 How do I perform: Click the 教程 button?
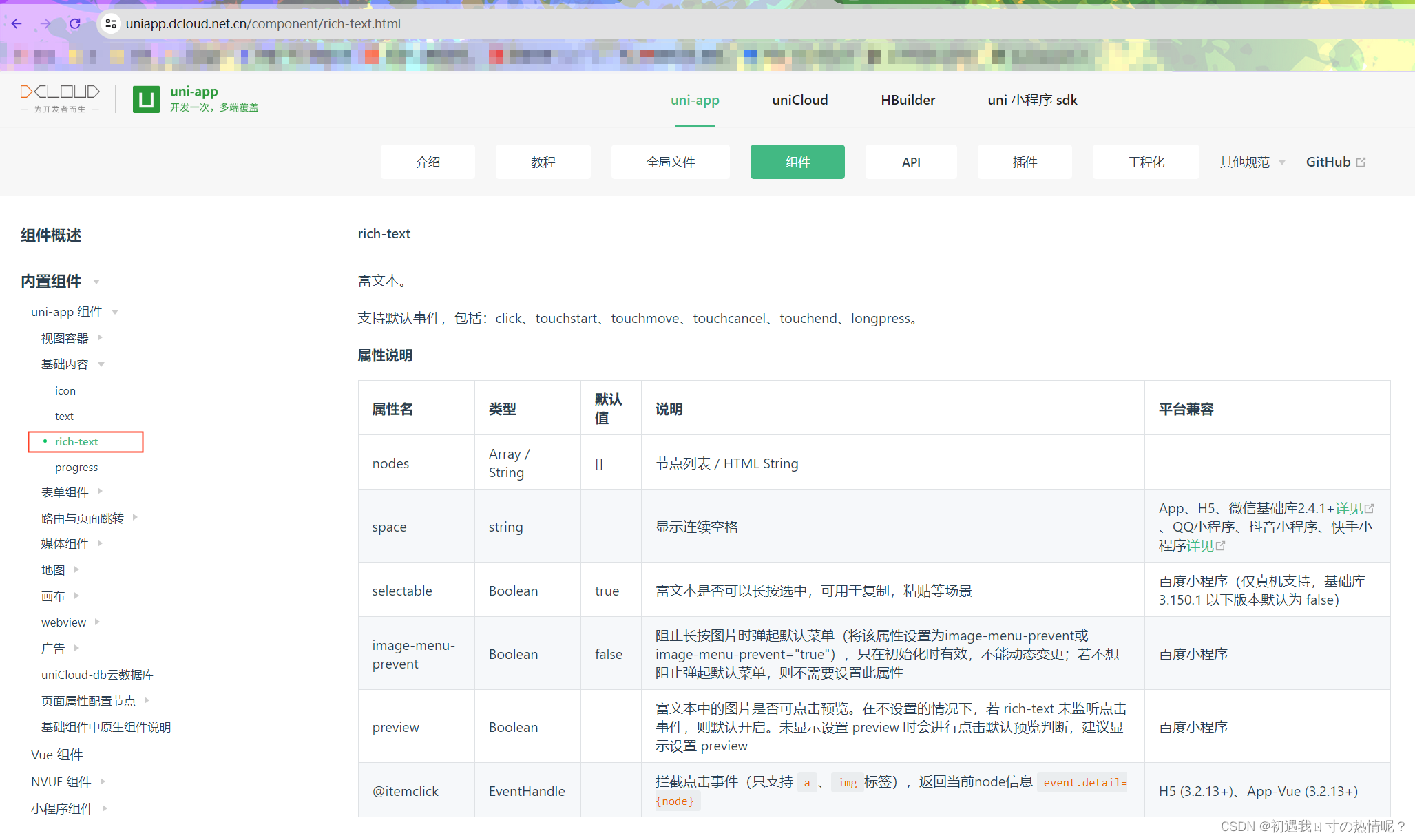click(543, 162)
